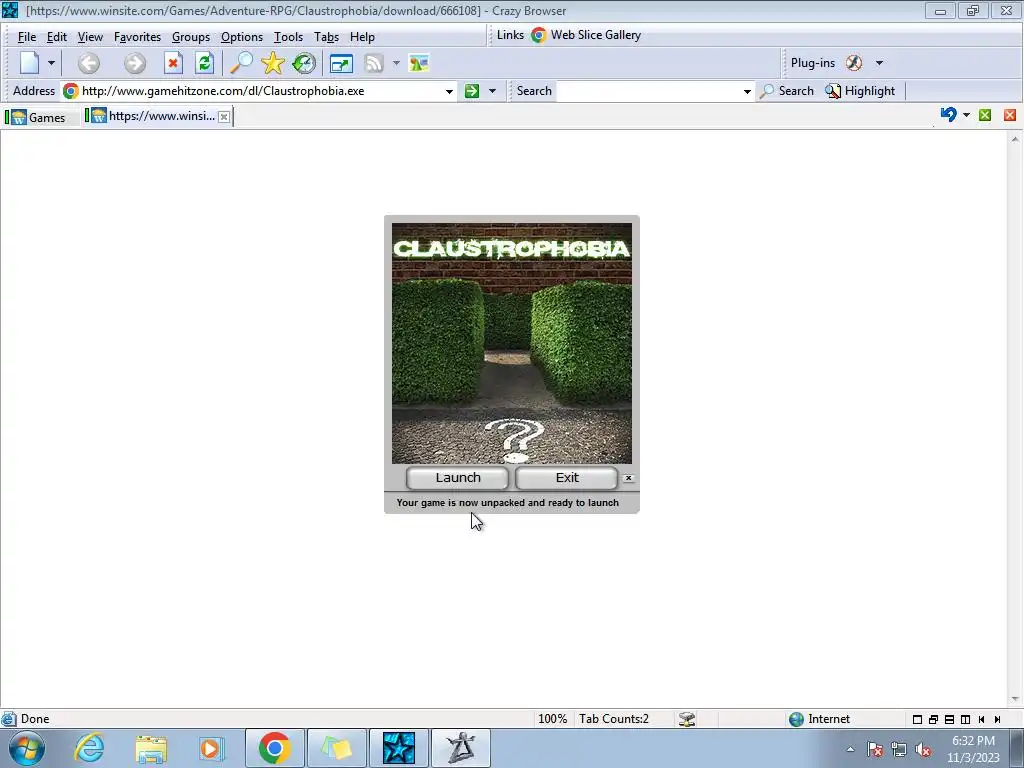This screenshot has height=768, width=1024.
Task: Close the winsite tab with its x
Action: pos(224,117)
